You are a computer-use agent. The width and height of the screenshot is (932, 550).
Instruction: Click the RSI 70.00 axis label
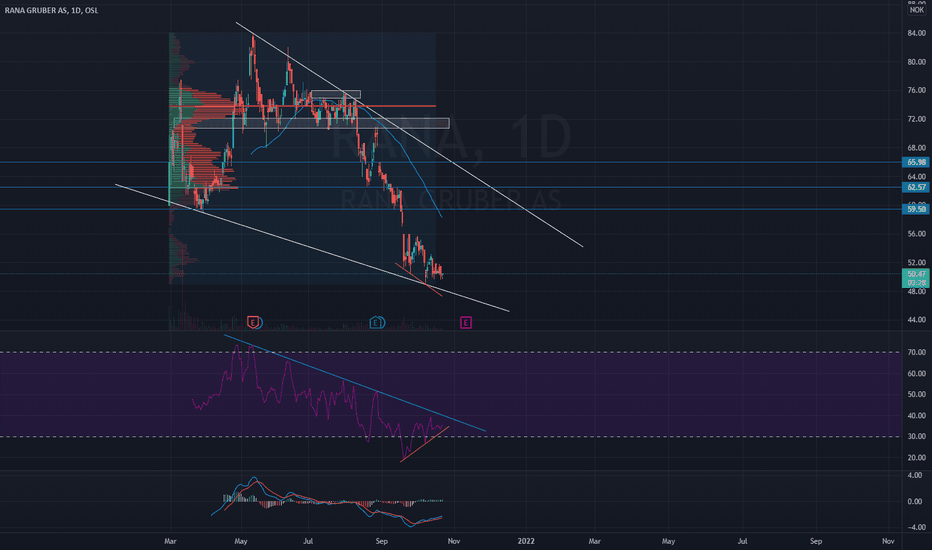[917, 353]
